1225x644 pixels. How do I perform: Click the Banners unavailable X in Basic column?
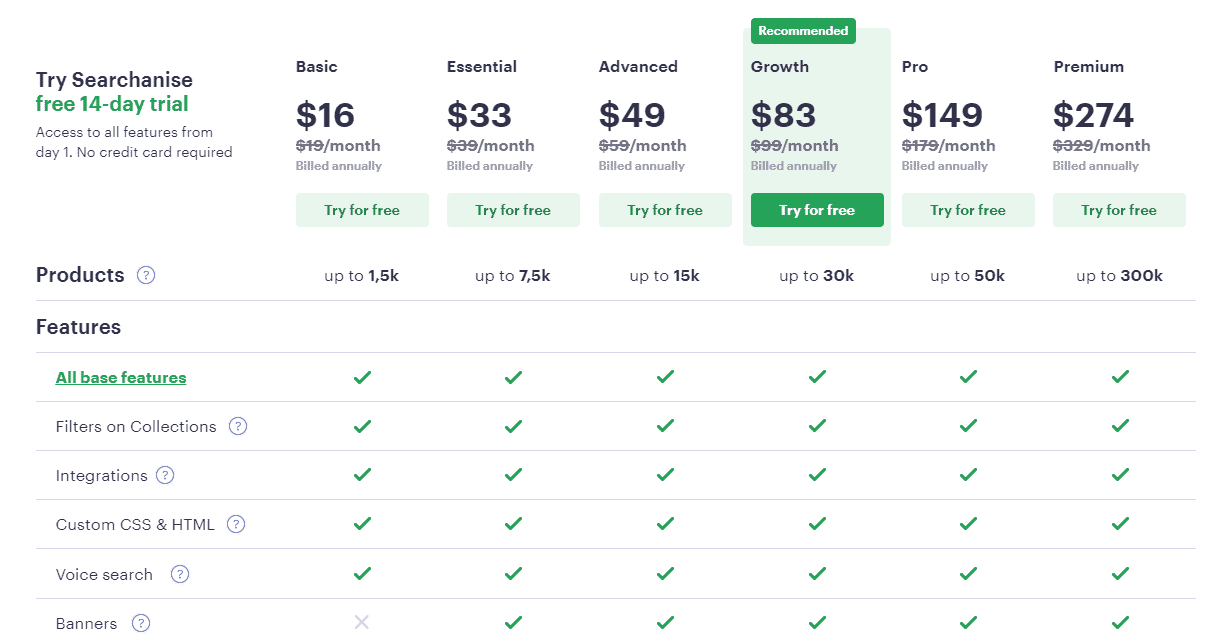tap(362, 623)
